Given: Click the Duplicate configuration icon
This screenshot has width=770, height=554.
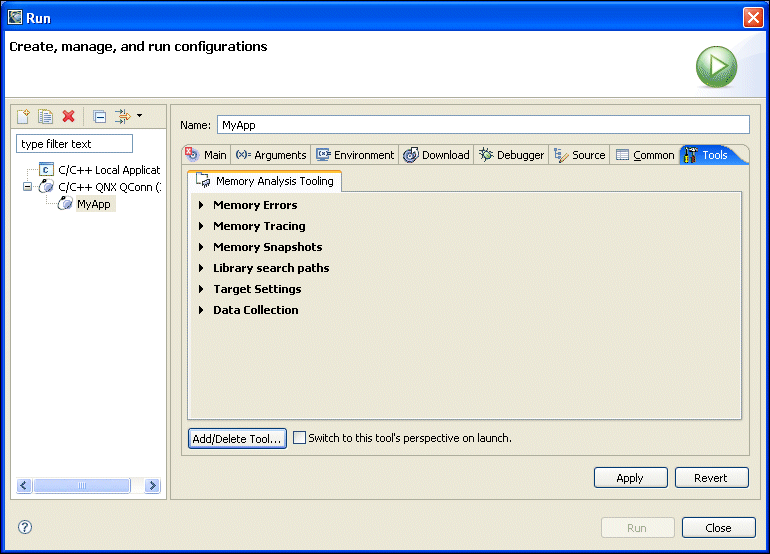Looking at the screenshot, I should [x=46, y=116].
